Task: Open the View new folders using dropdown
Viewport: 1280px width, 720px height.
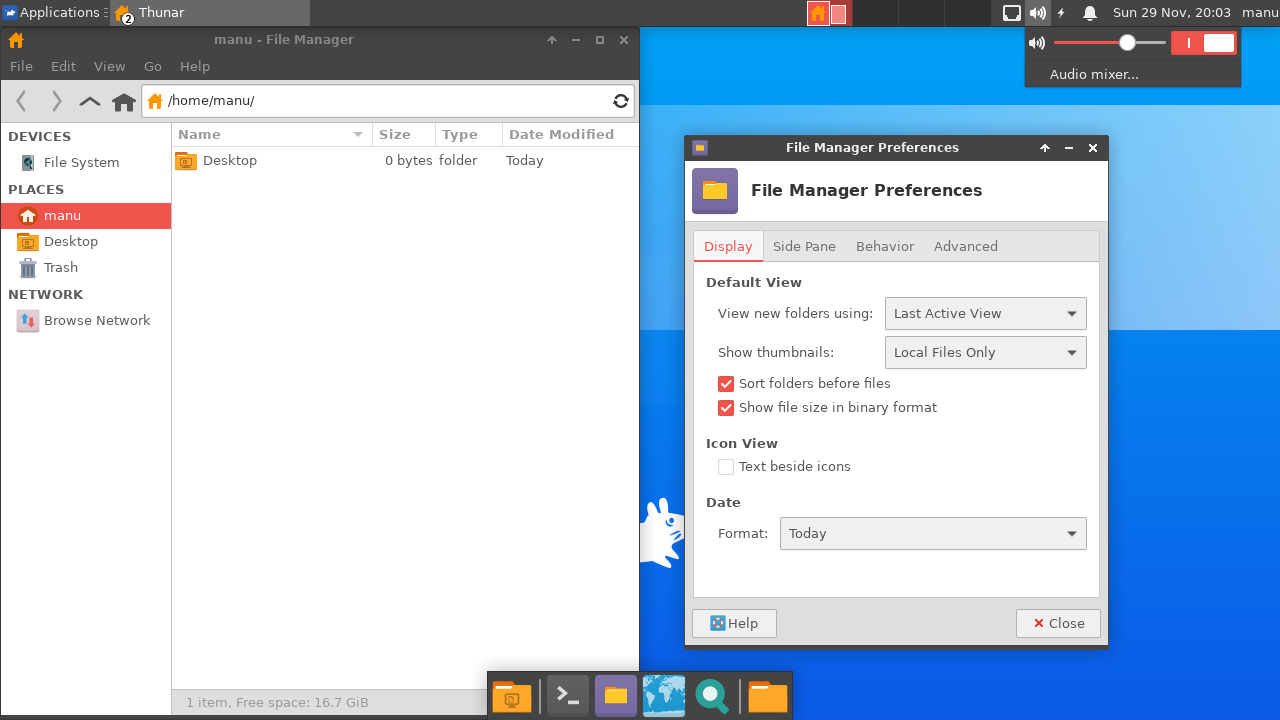Action: pos(985,314)
